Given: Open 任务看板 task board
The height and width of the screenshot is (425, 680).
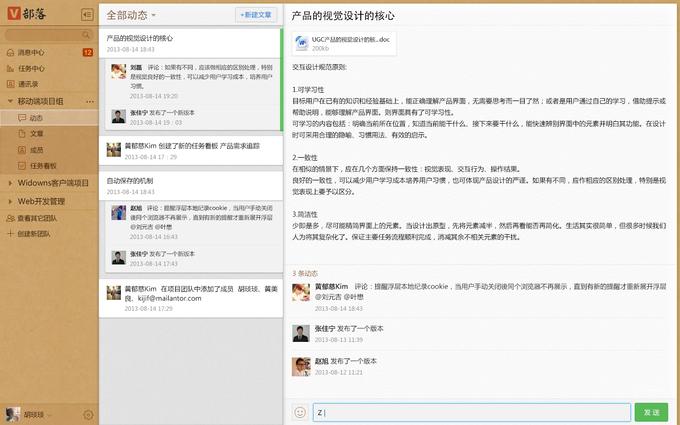Looking at the screenshot, I should coord(42,165).
